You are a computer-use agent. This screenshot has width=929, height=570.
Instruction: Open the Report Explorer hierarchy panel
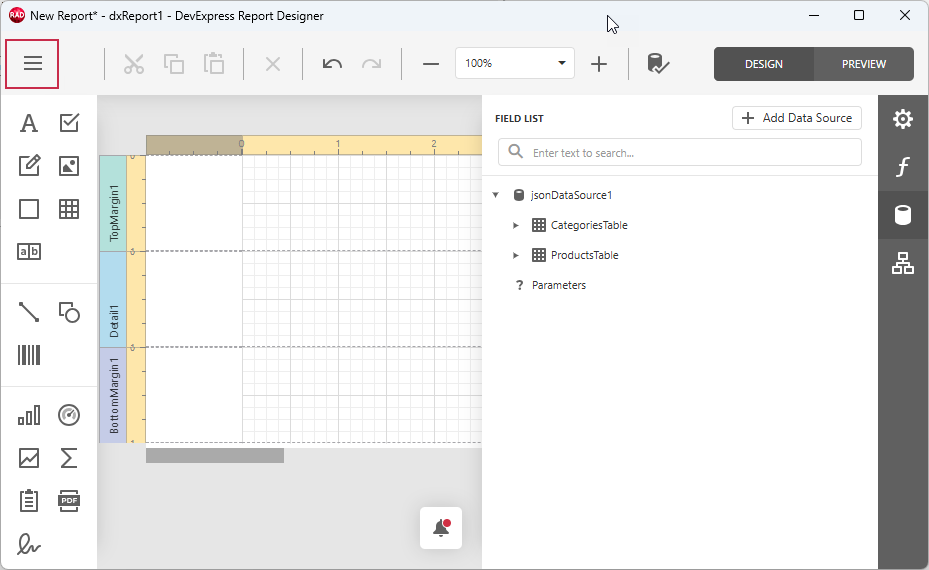[x=902, y=263]
